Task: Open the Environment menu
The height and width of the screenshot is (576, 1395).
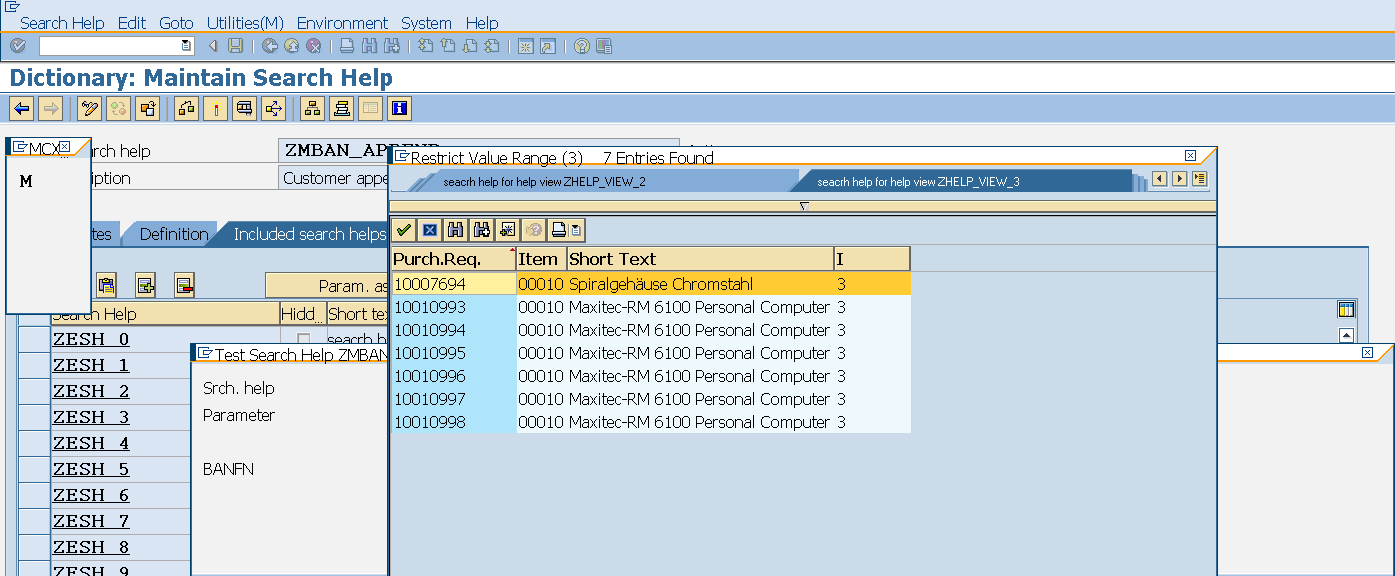Action: [x=342, y=23]
